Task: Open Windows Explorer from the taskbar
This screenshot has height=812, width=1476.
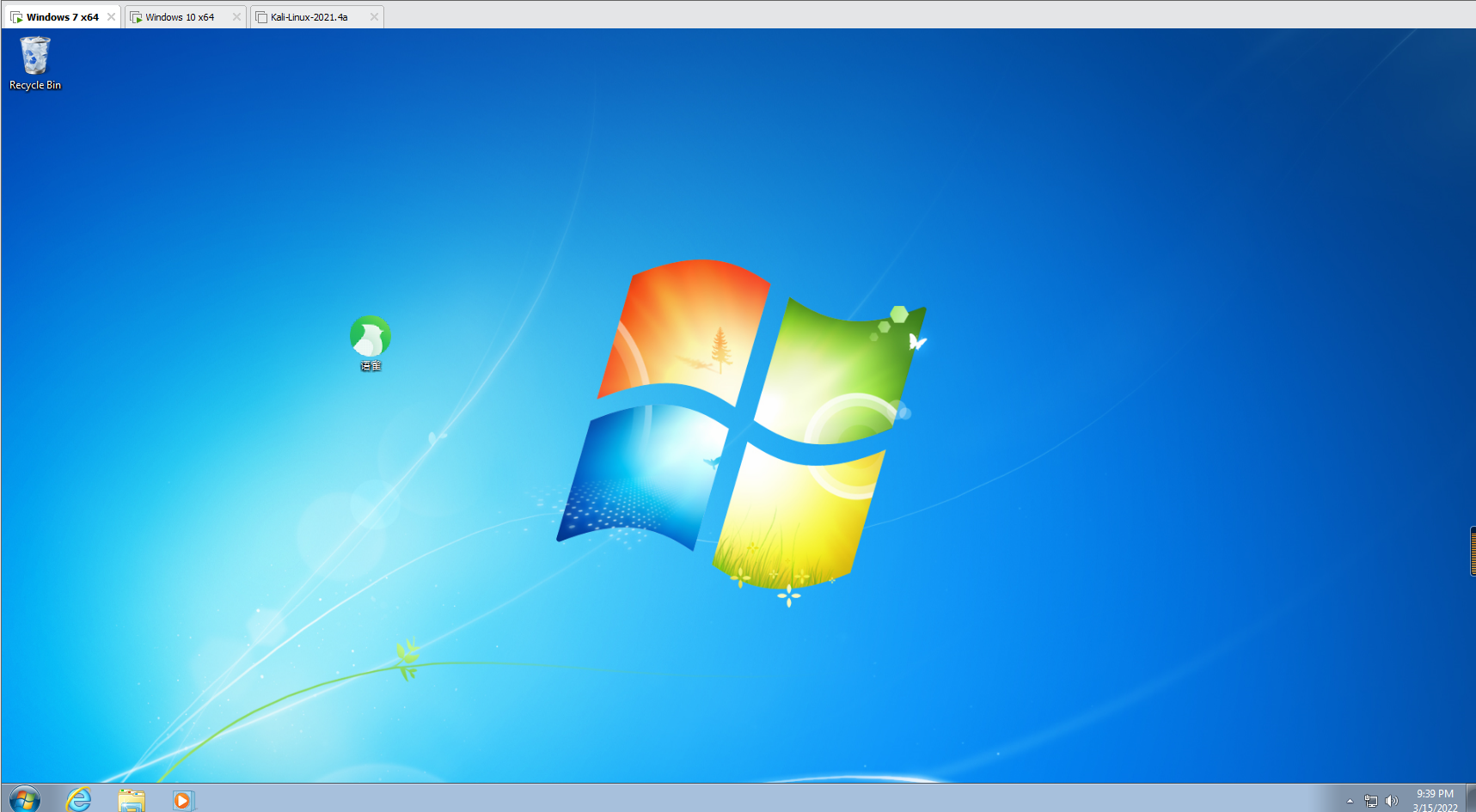Action: coord(132,800)
